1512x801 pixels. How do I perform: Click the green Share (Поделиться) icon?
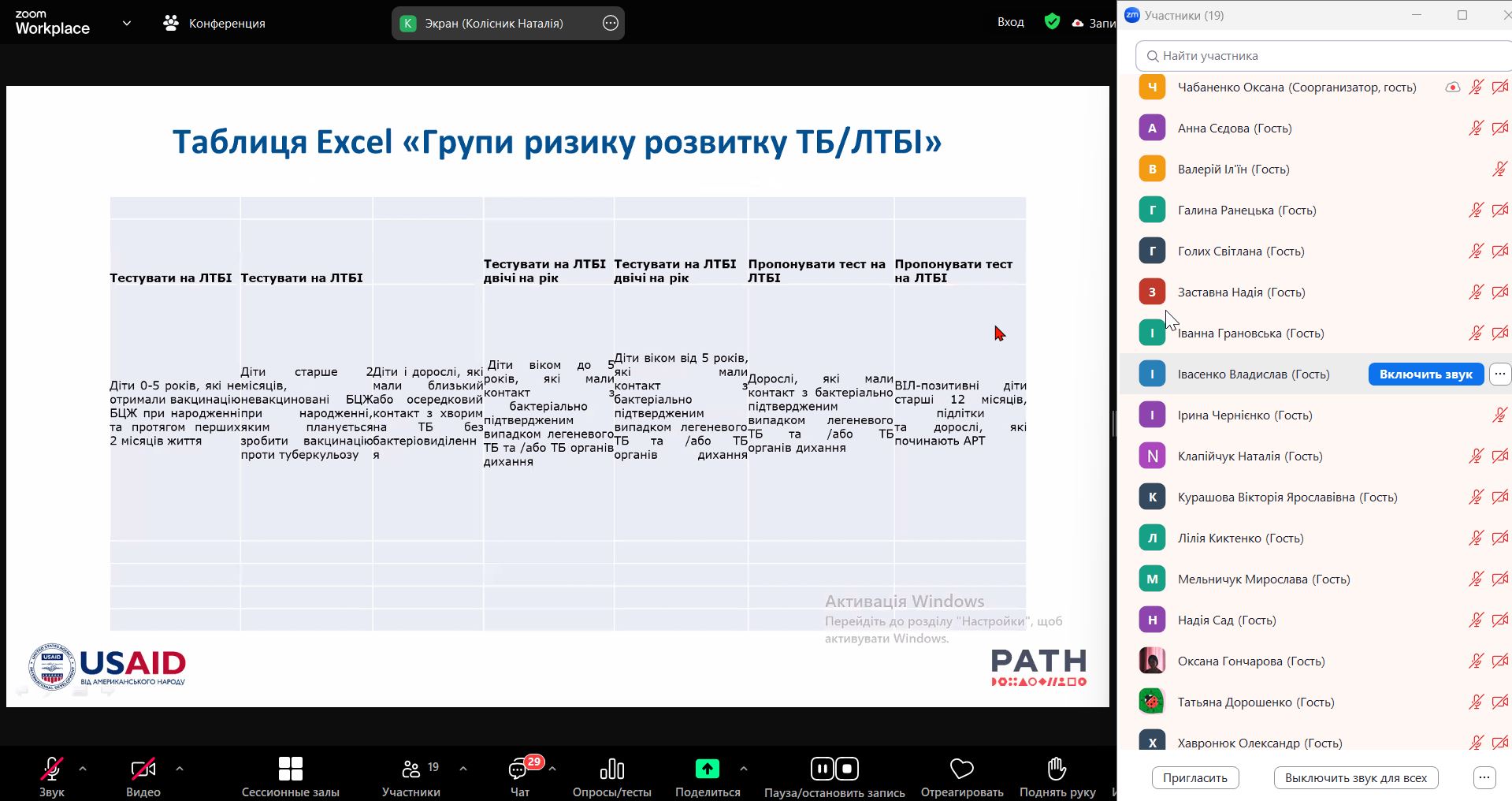[707, 768]
